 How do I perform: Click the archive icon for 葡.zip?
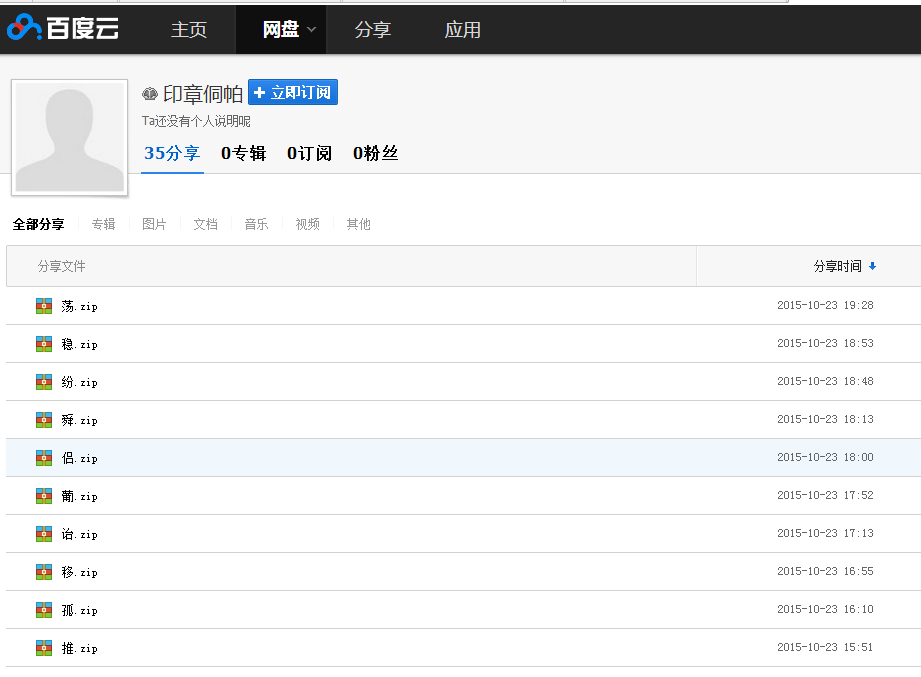(43, 496)
